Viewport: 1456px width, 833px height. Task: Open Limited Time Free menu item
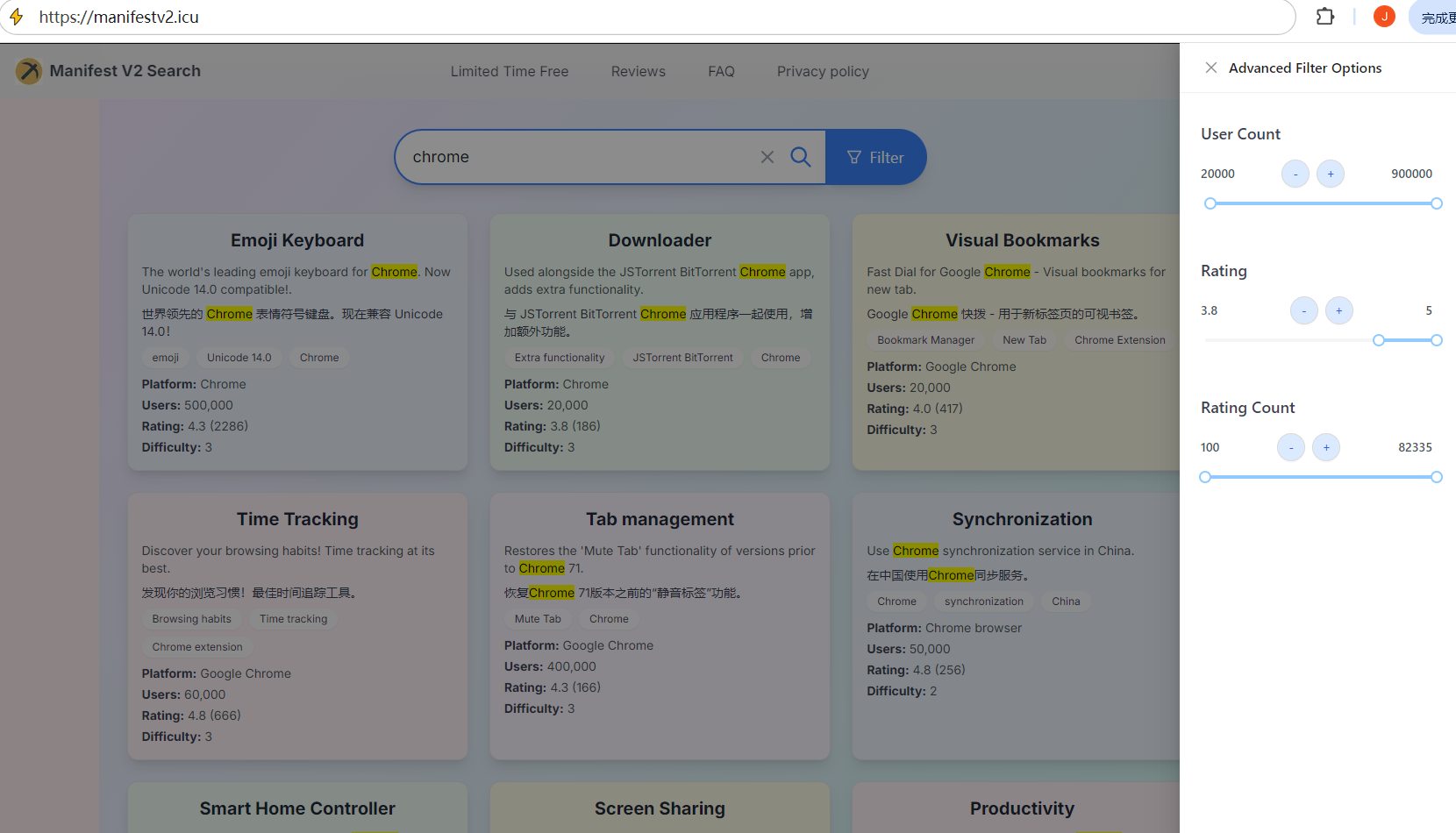pyautogui.click(x=510, y=71)
